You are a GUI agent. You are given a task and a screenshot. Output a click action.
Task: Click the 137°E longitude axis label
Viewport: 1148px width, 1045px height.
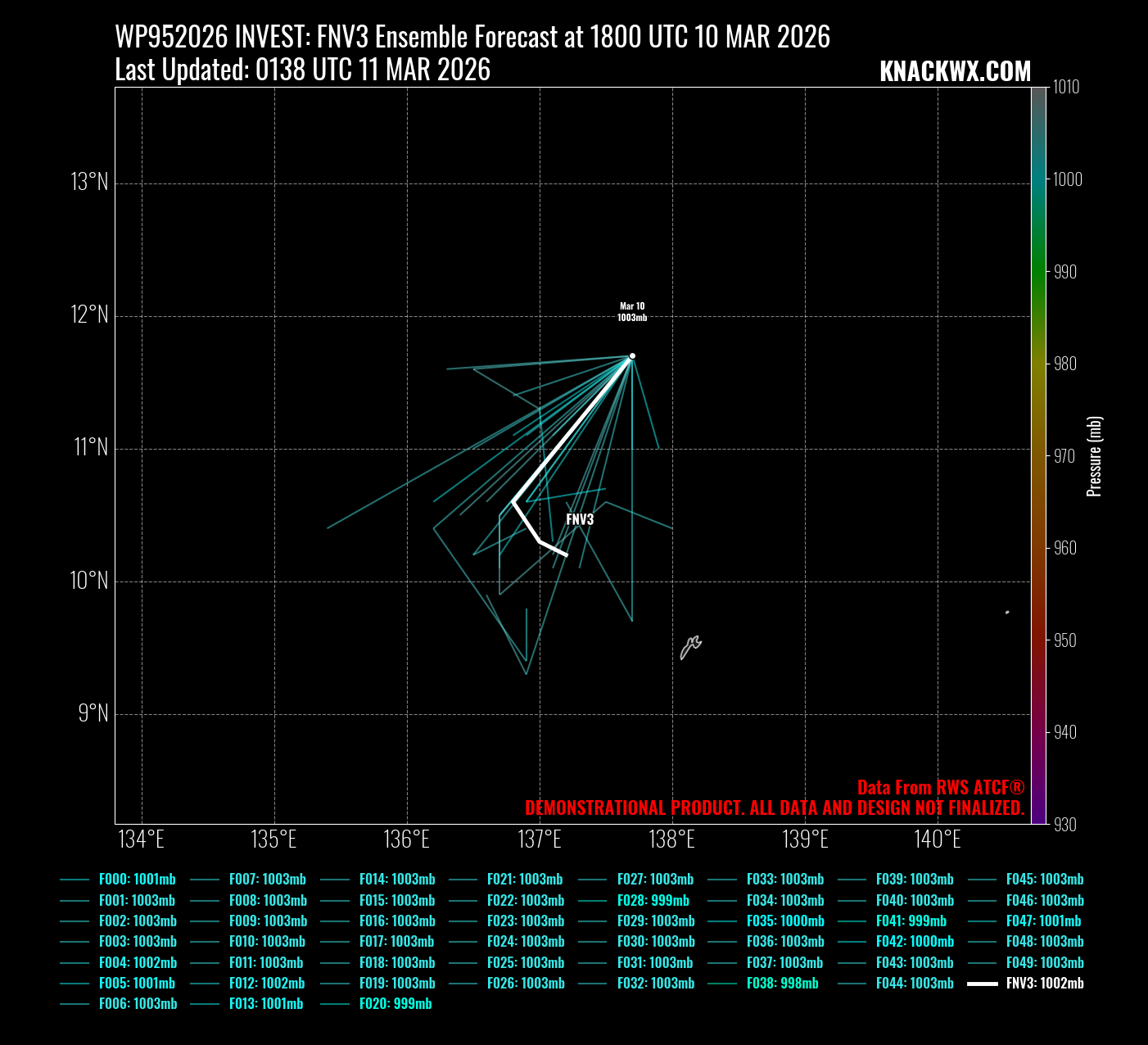[x=540, y=839]
